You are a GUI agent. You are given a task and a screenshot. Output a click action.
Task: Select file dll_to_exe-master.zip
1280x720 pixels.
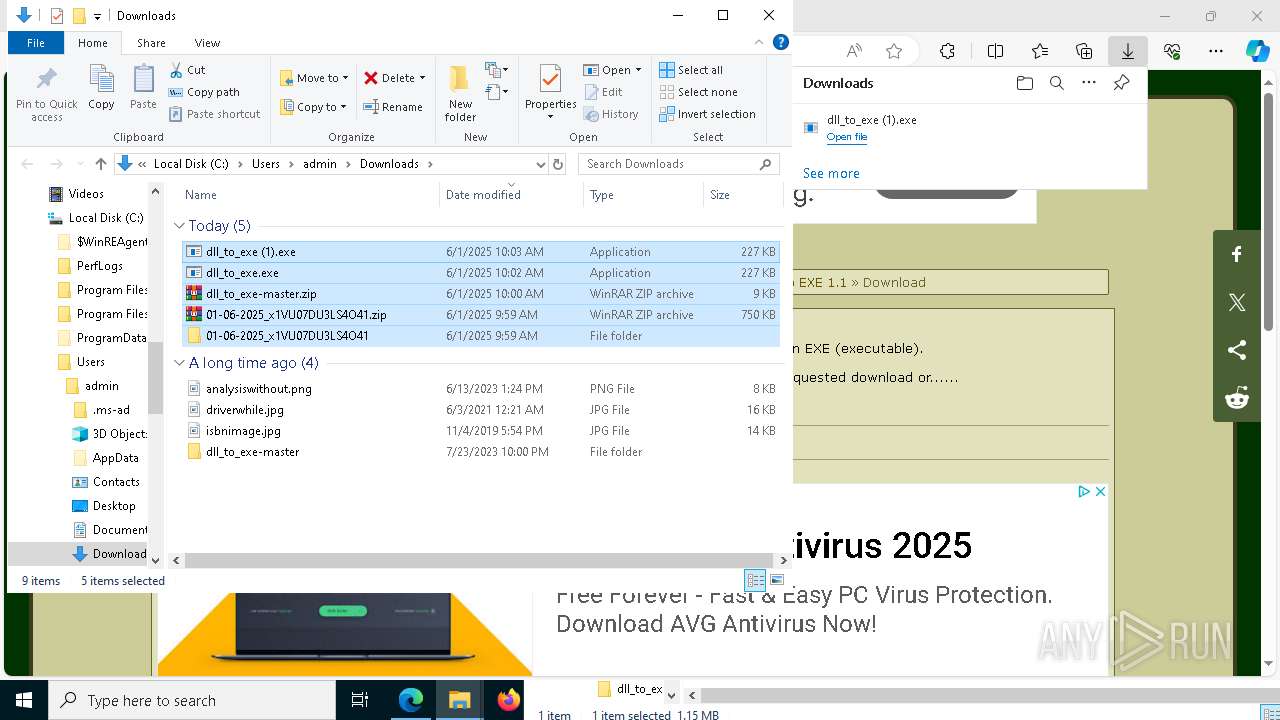point(480,294)
